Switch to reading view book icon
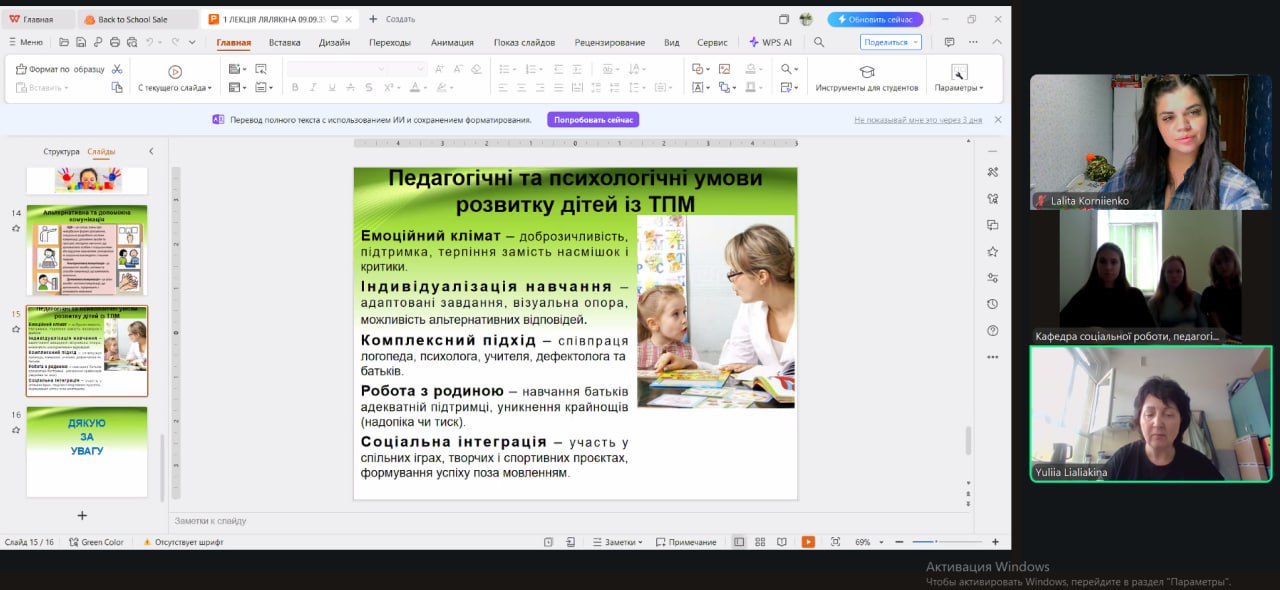 (782, 542)
